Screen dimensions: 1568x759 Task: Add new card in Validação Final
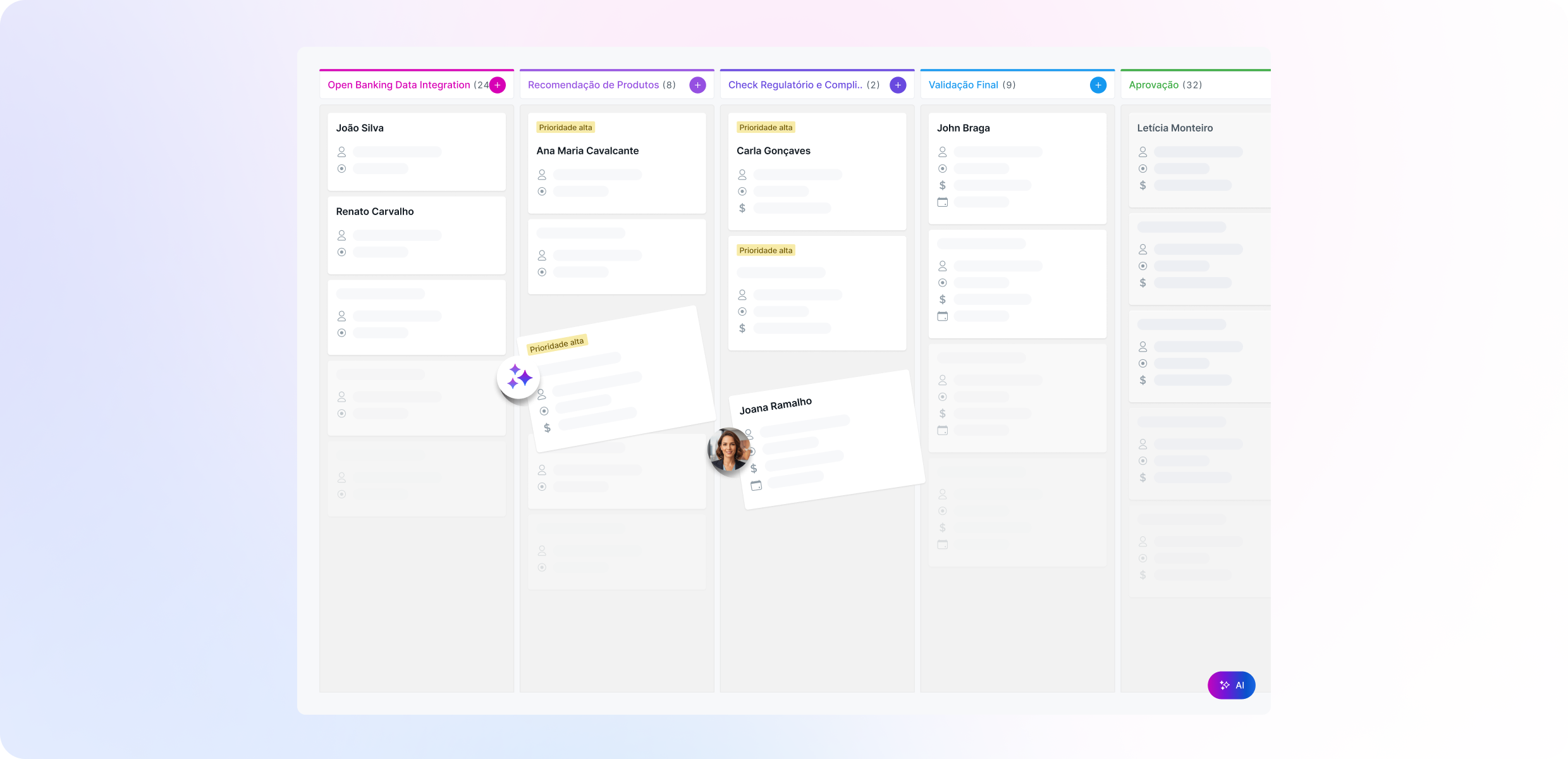click(x=1098, y=85)
